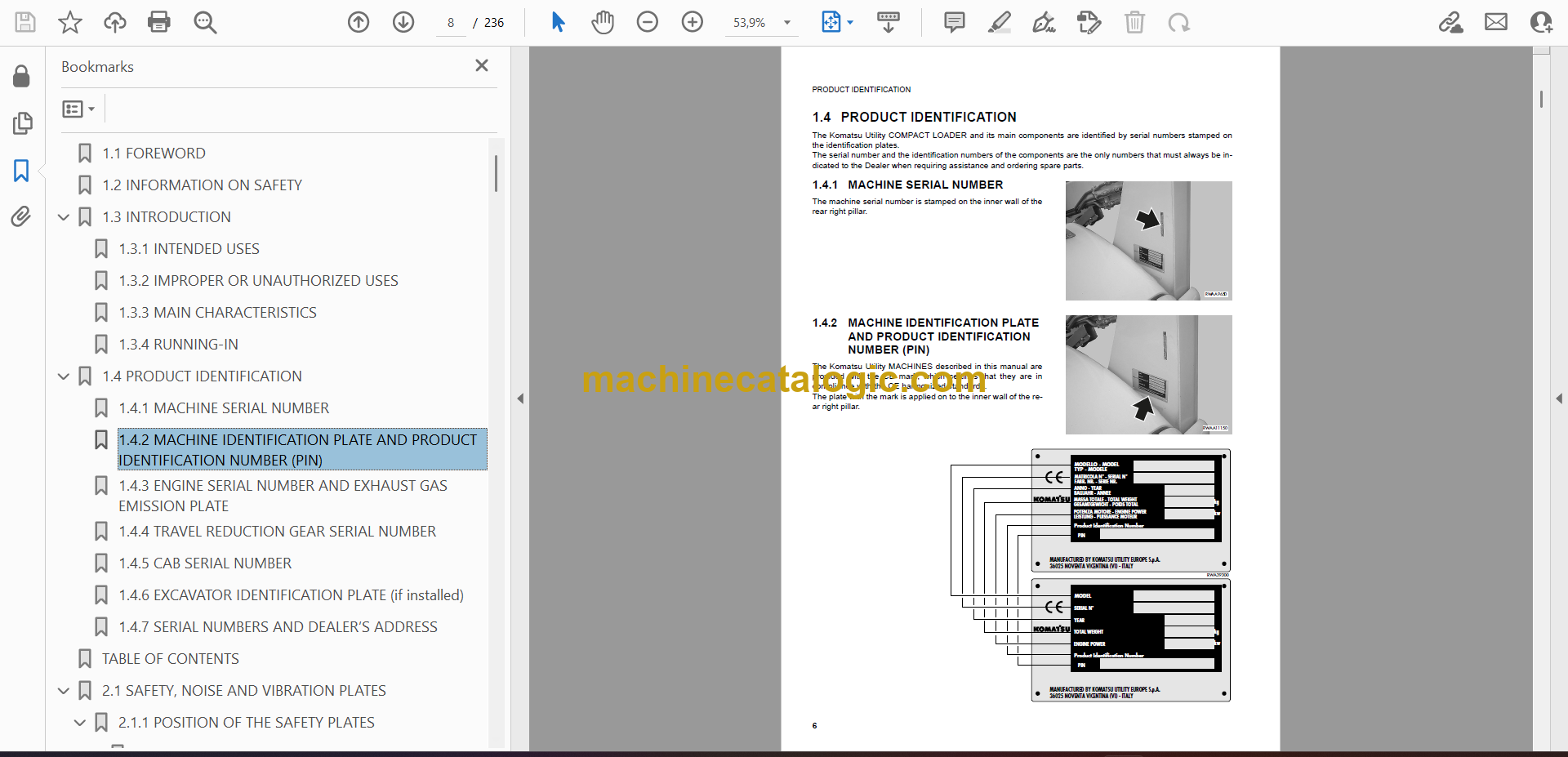This screenshot has width=1568, height=757.
Task: Open the page thumbnails panel
Action: coord(22,123)
